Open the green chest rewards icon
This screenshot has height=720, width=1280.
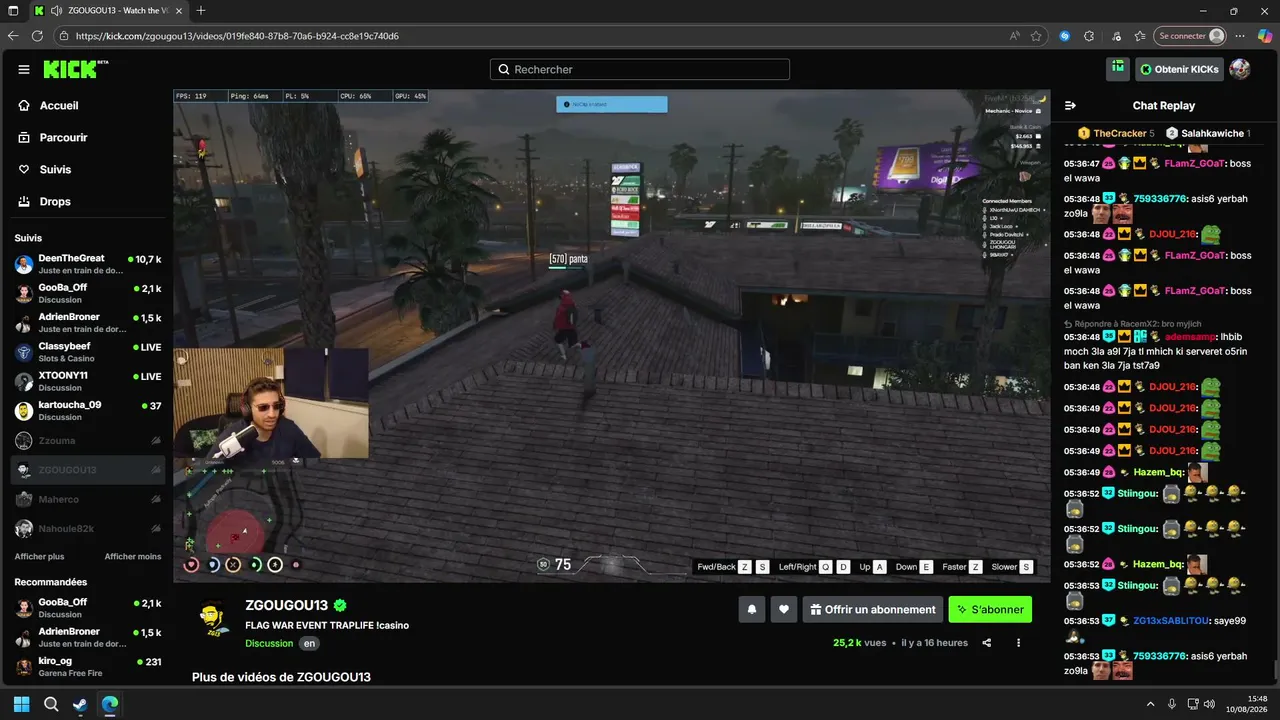click(1118, 69)
